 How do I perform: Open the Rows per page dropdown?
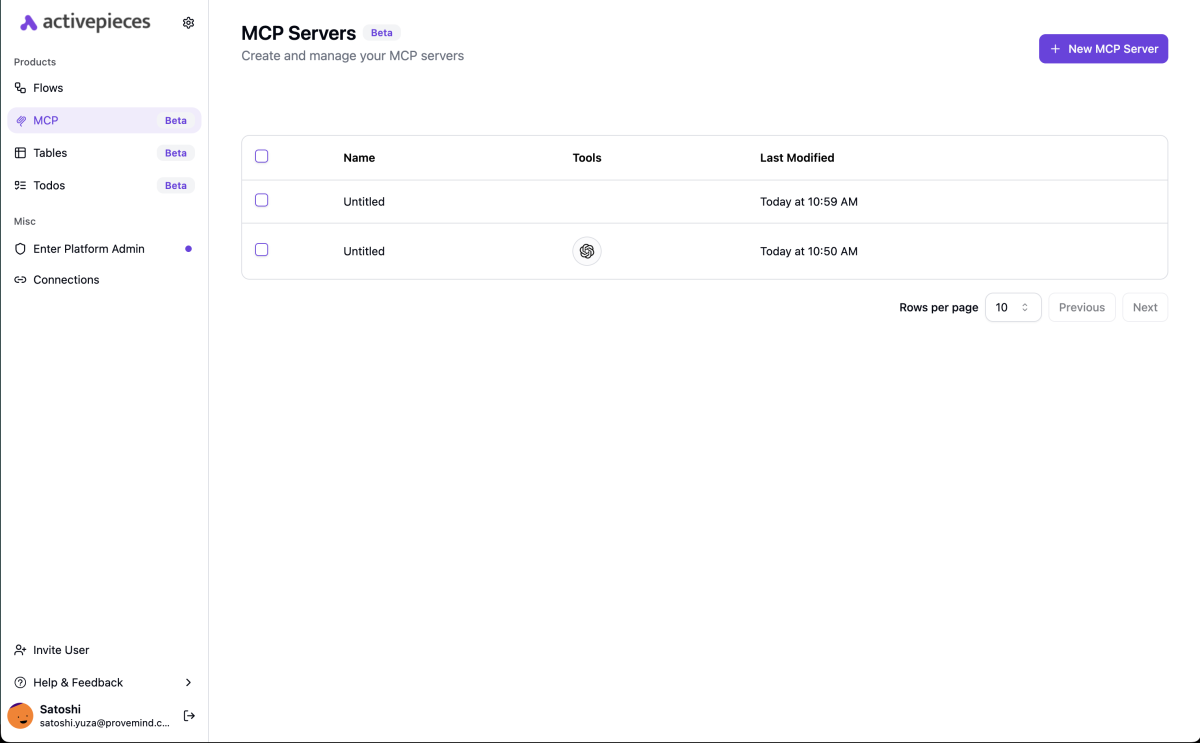click(1013, 307)
